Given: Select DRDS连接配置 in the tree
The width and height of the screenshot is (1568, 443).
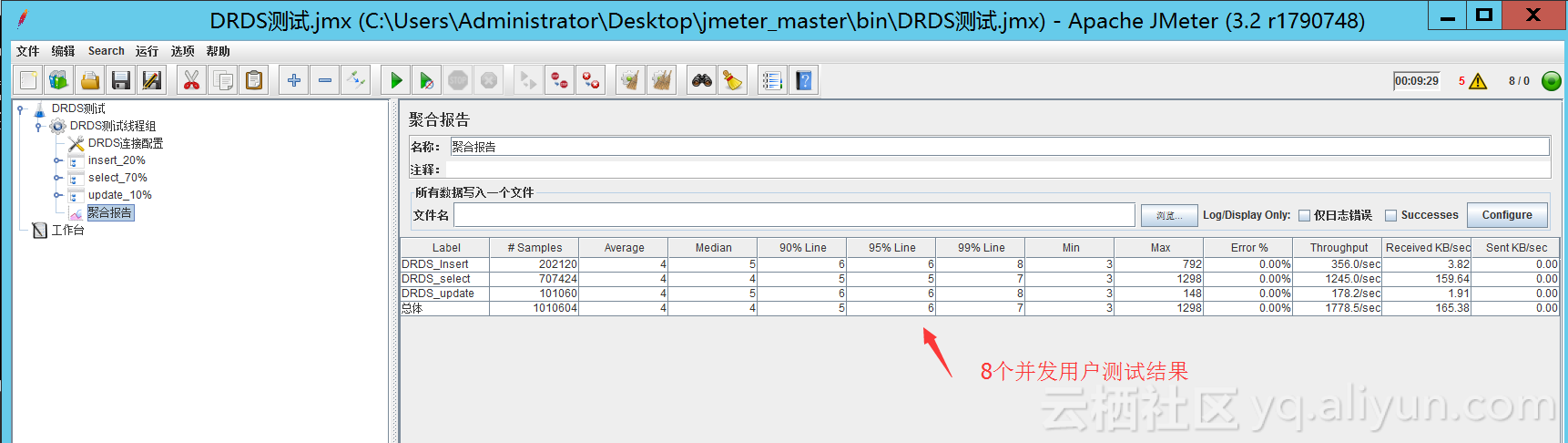Looking at the screenshot, I should point(126,143).
